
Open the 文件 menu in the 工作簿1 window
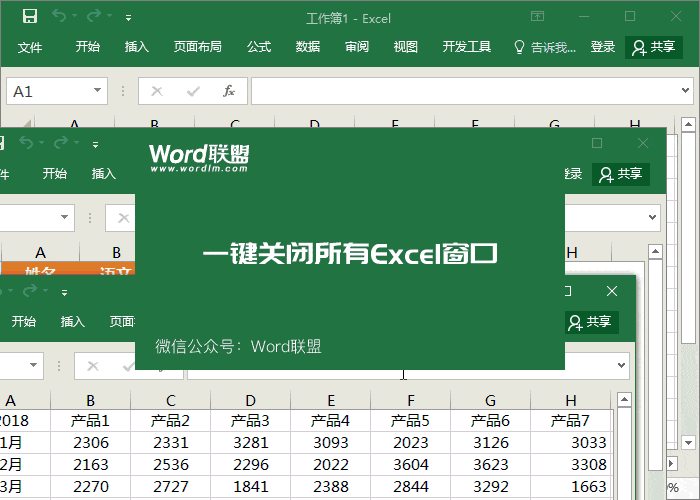tap(30, 47)
